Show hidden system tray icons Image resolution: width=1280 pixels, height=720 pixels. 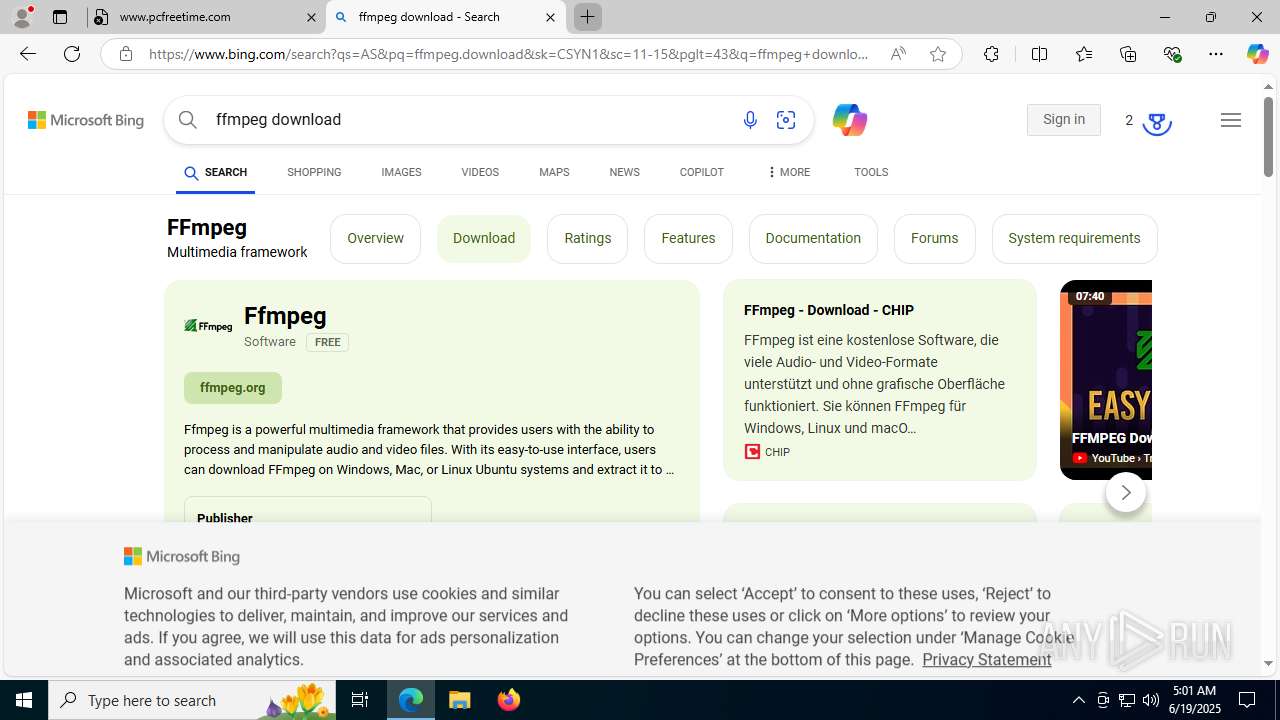pos(1078,700)
